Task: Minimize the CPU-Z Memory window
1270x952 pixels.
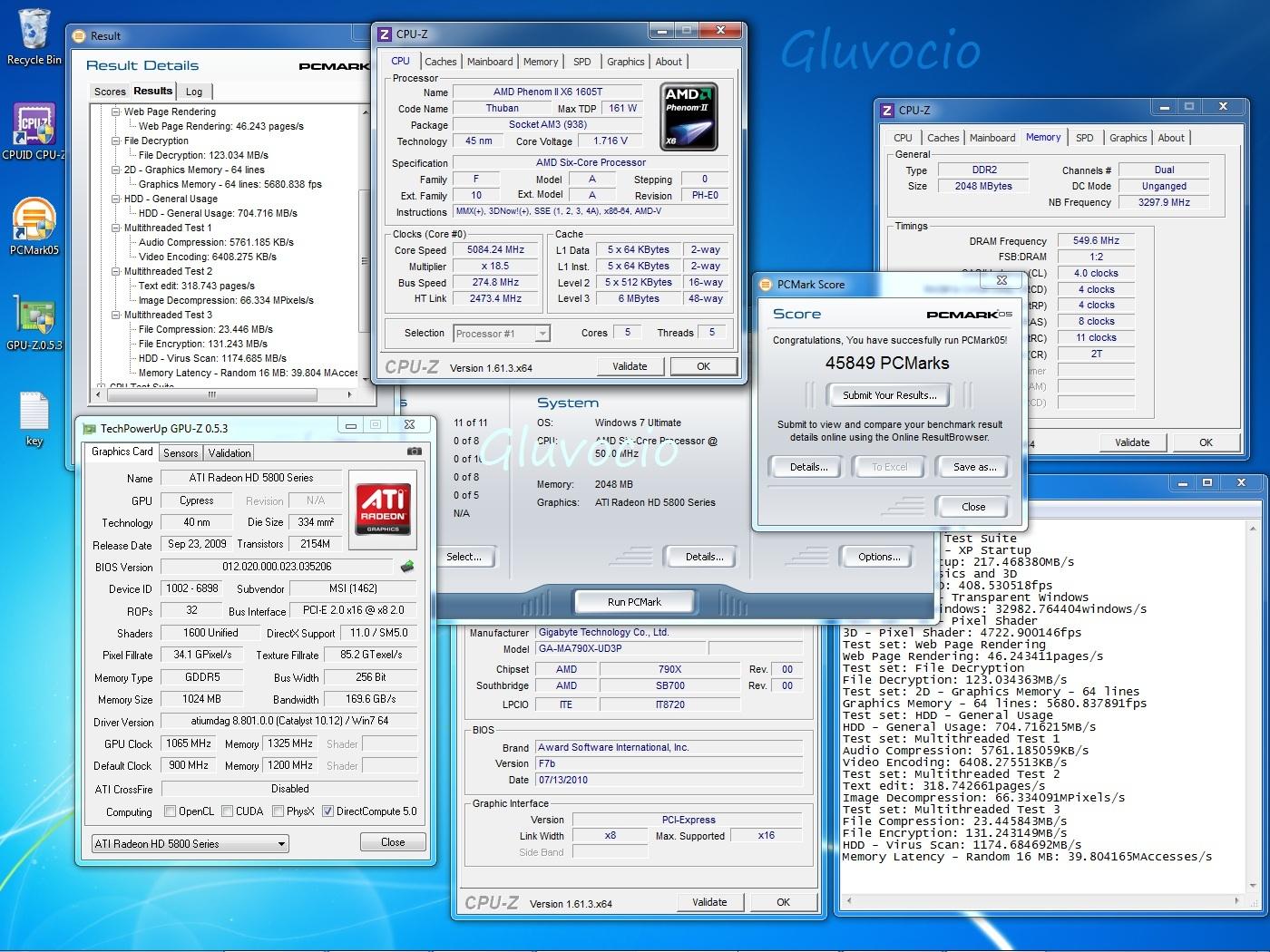Action: point(1164,107)
